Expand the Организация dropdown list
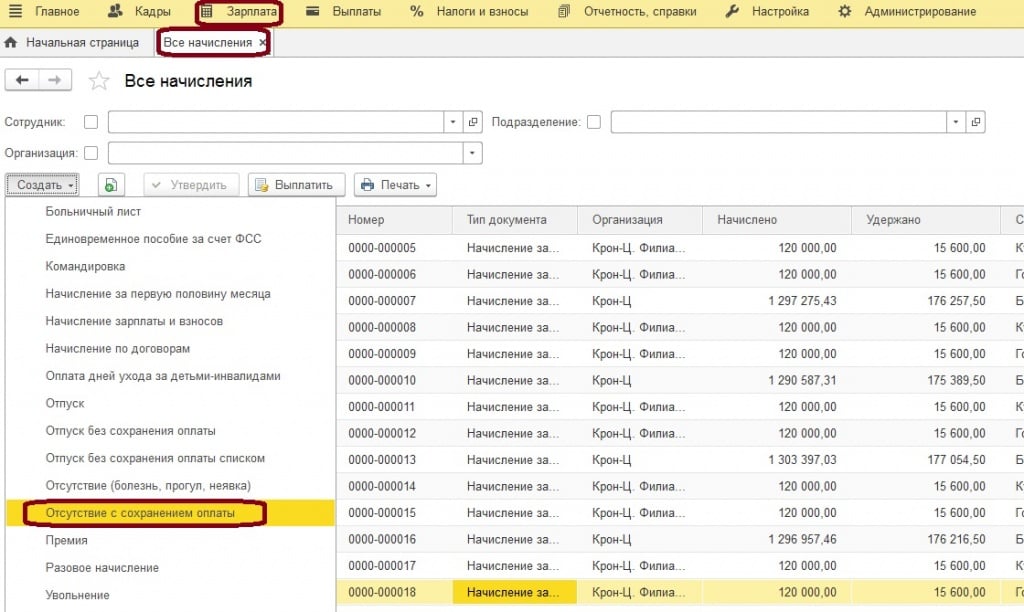Screen dimensions: 1024x612 click(473, 153)
